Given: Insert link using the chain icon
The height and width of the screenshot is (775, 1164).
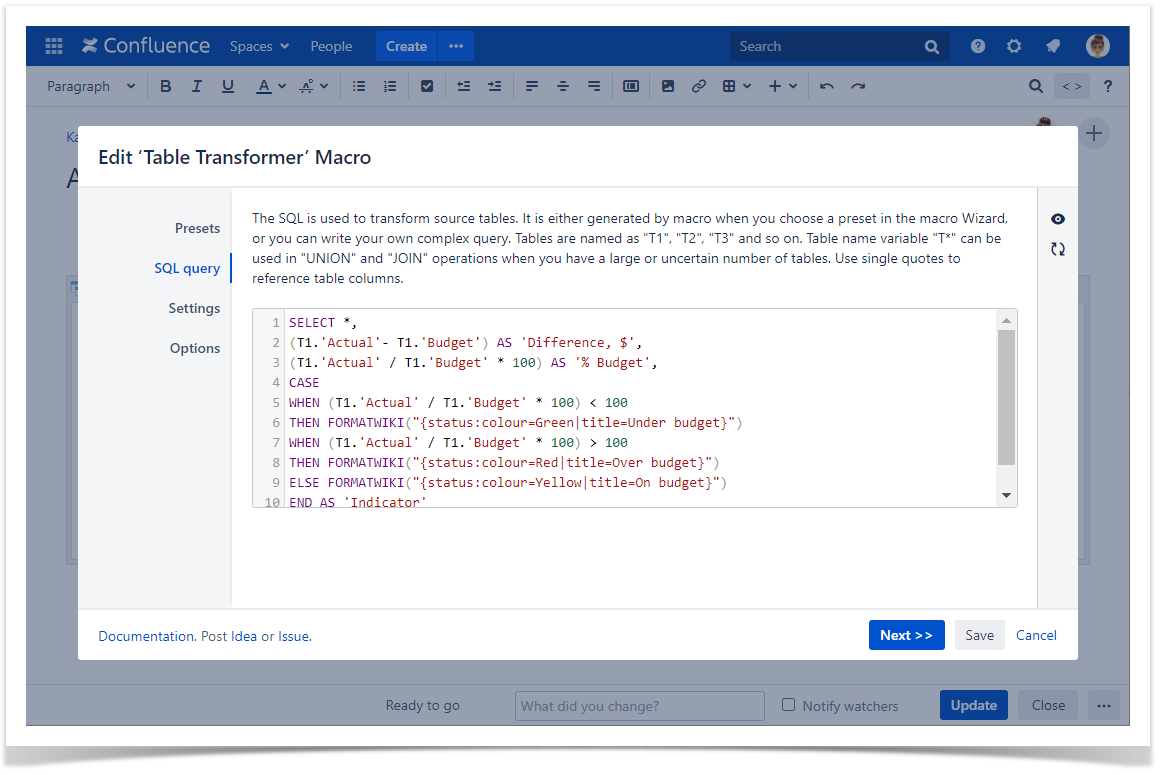Looking at the screenshot, I should (699, 87).
